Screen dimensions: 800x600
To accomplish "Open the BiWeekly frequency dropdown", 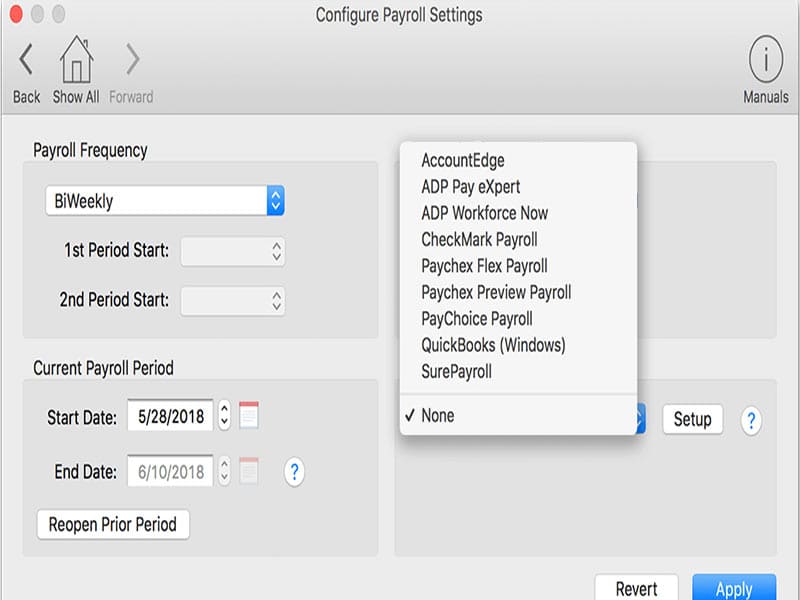I will coord(165,201).
